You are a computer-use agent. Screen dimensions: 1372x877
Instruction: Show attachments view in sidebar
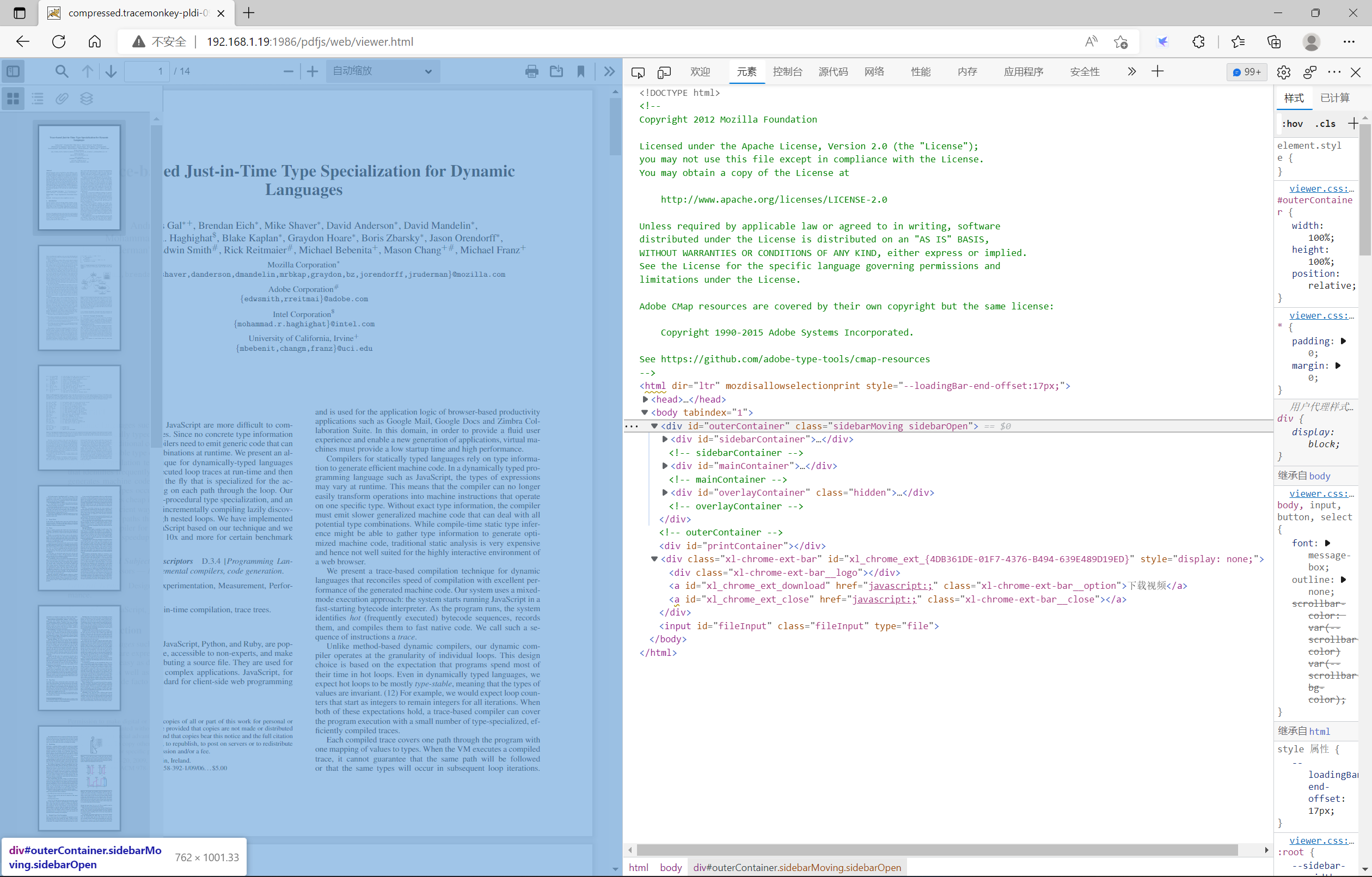pyautogui.click(x=62, y=99)
